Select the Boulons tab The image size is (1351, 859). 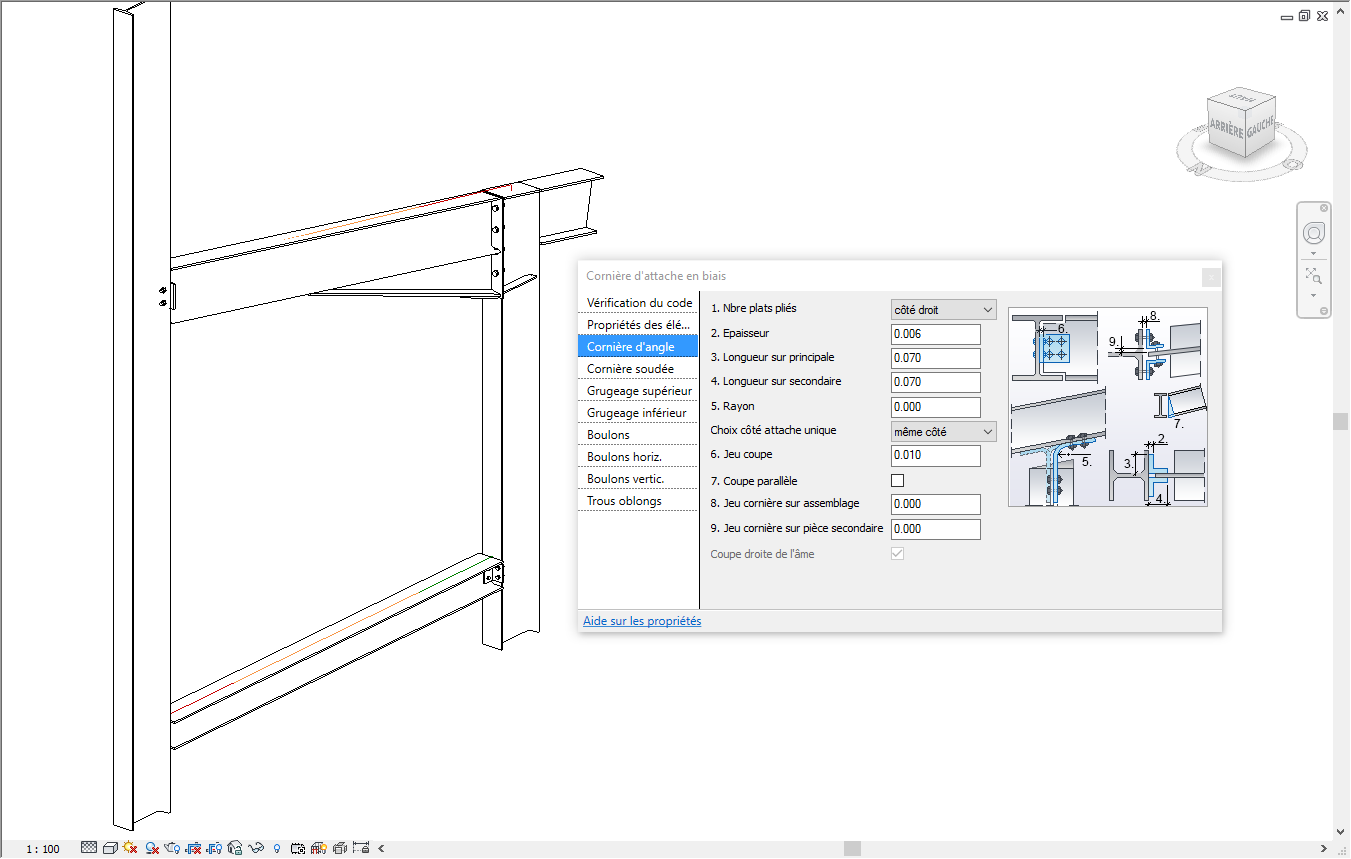coord(608,435)
